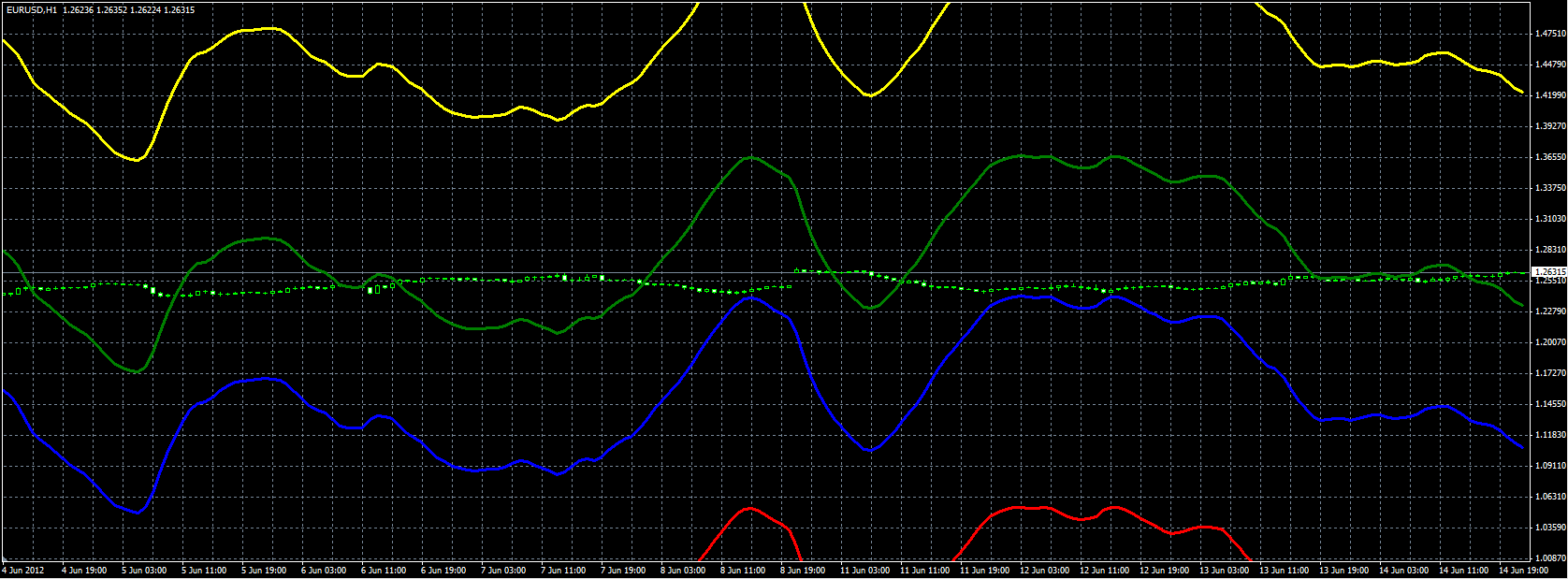This screenshot has height=579, width=1568.
Task: Click the 8 Jun 19:00 time label
Action: (803, 571)
